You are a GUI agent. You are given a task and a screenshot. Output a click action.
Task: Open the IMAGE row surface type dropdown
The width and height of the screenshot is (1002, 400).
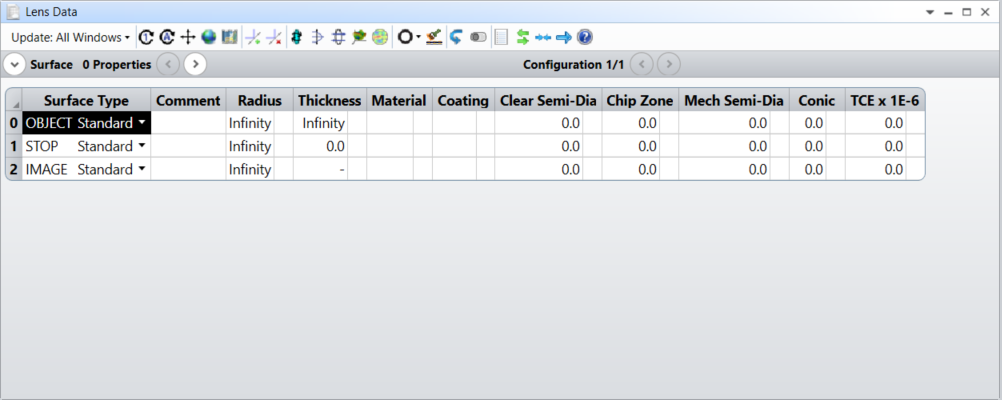click(141, 169)
